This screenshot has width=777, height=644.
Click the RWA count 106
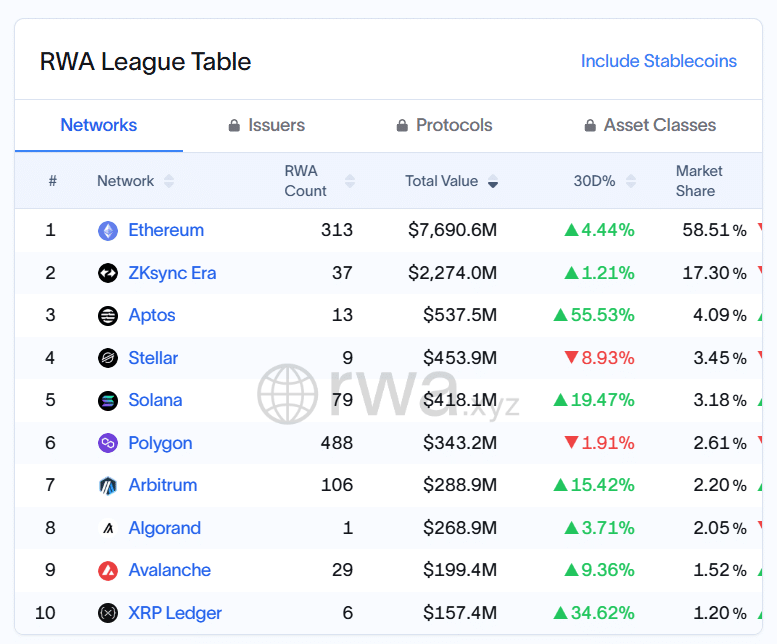(337, 485)
